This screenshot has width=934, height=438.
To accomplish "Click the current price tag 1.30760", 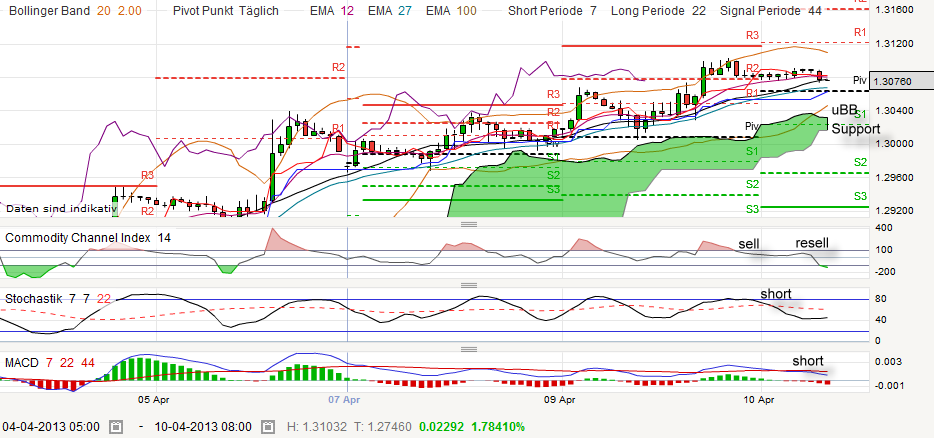I will click(901, 80).
